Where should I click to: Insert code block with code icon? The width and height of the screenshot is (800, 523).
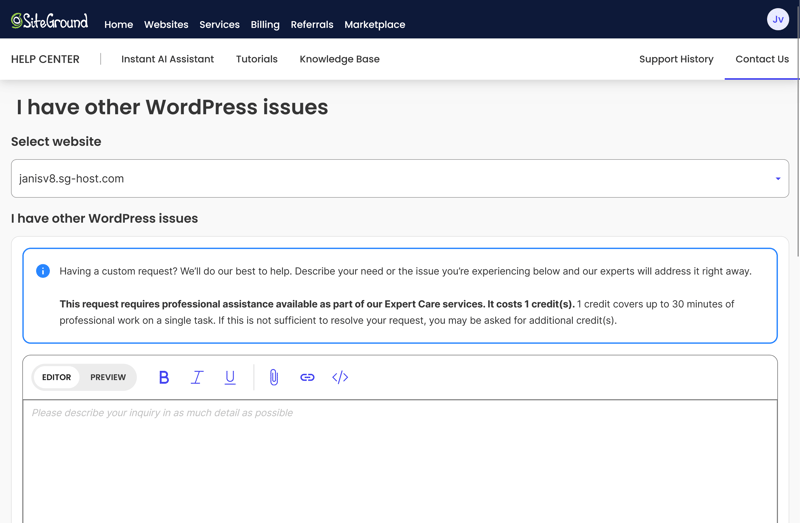coord(340,378)
